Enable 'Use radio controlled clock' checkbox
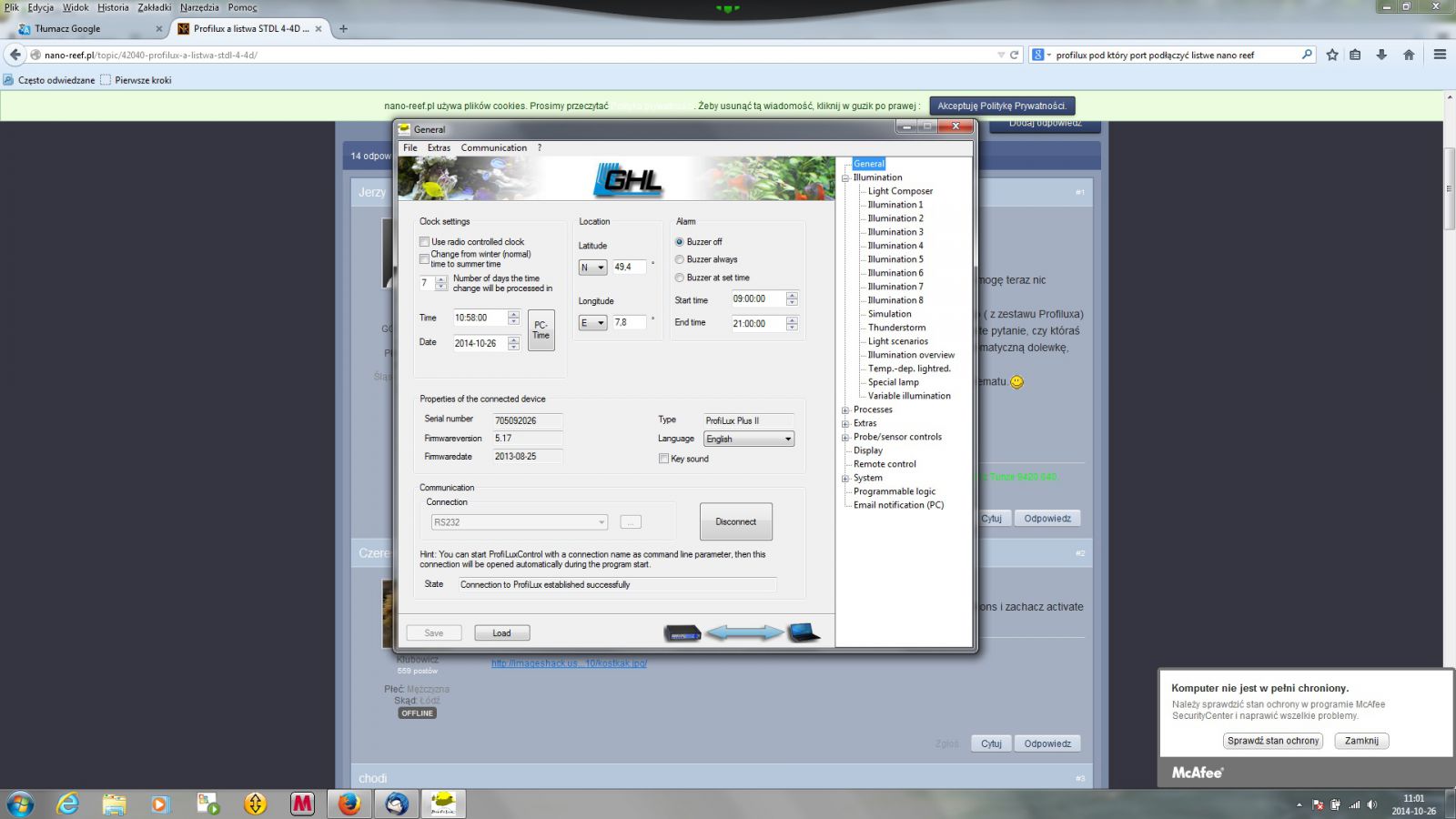Image resolution: width=1456 pixels, height=819 pixels. (424, 242)
